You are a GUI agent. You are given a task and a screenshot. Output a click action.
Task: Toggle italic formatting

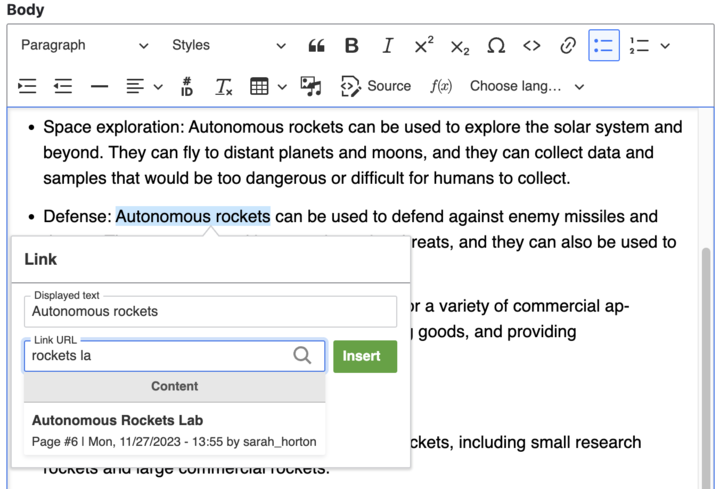coord(388,45)
